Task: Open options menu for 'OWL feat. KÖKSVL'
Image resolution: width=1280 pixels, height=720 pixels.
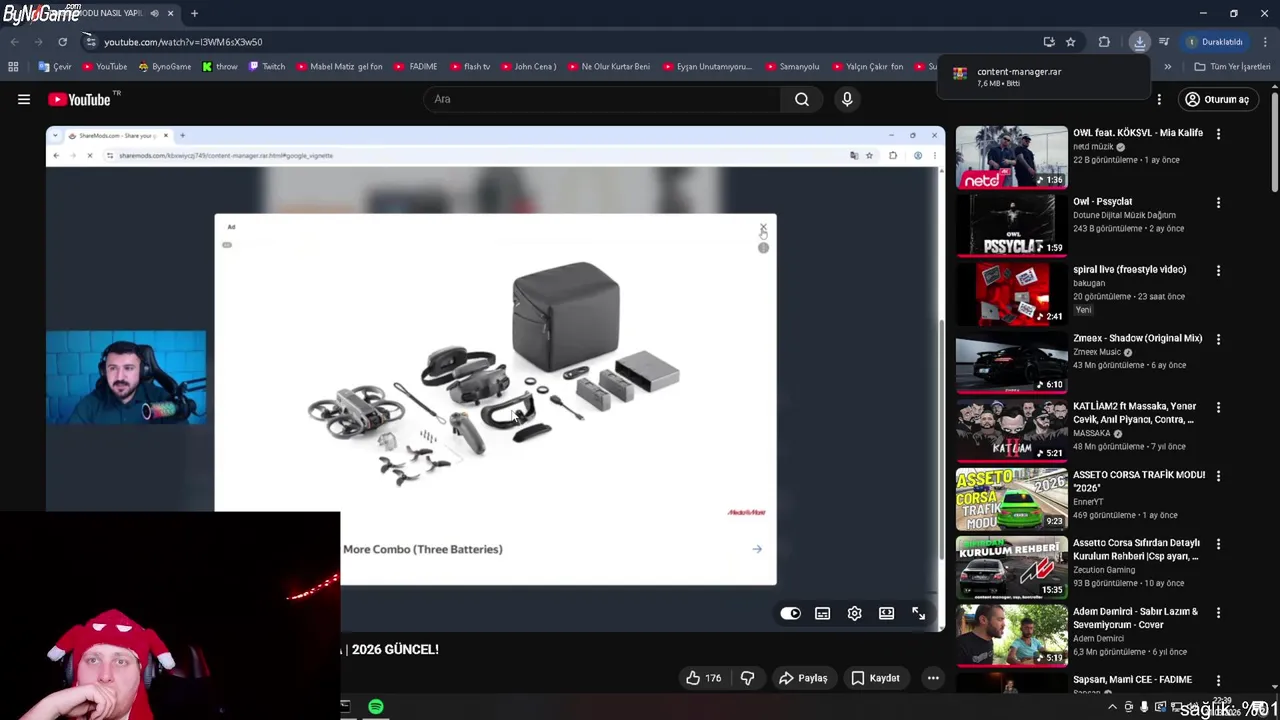Action: coord(1218,134)
